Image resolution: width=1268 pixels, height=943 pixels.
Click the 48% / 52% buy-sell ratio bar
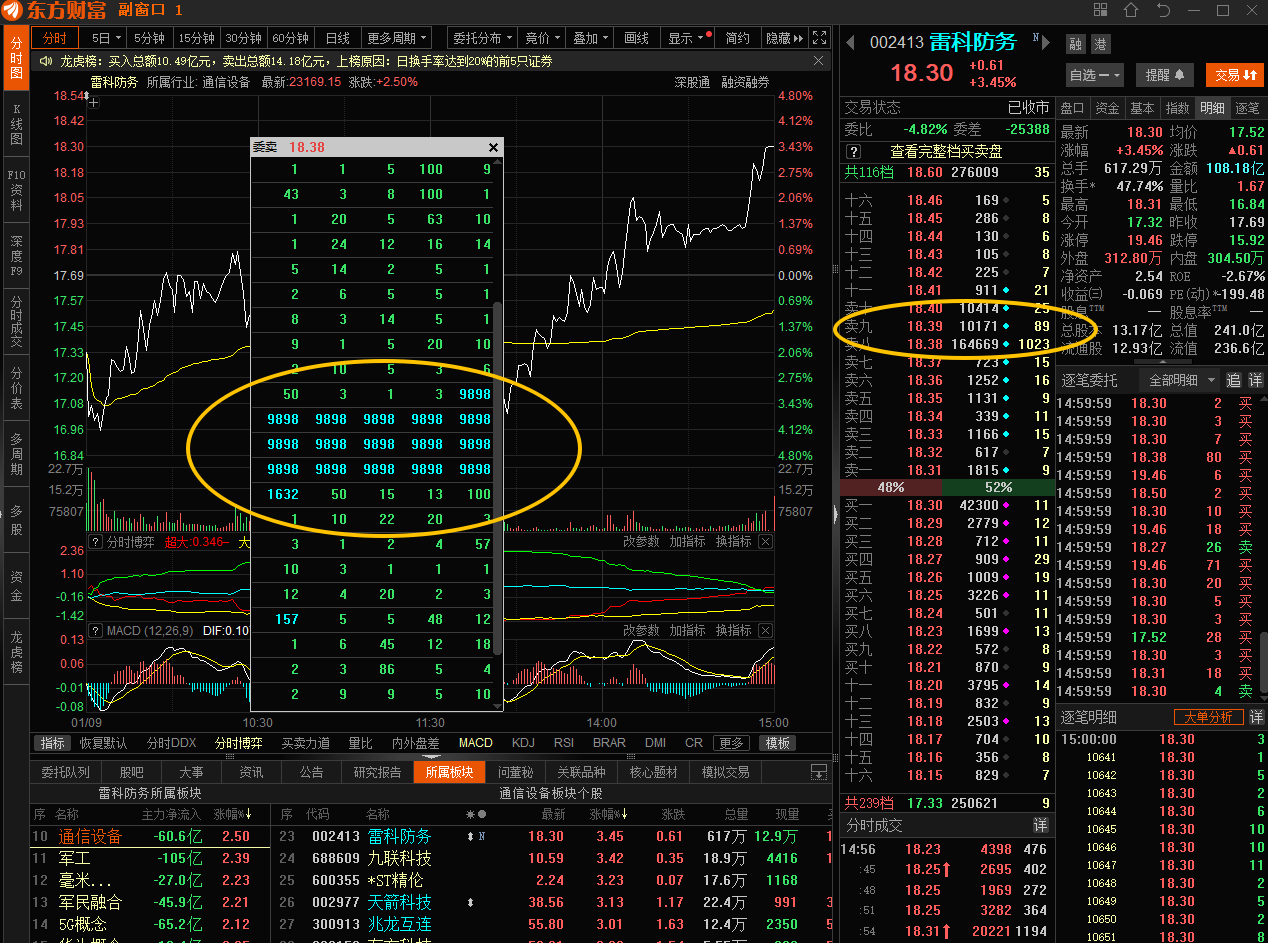[947, 487]
